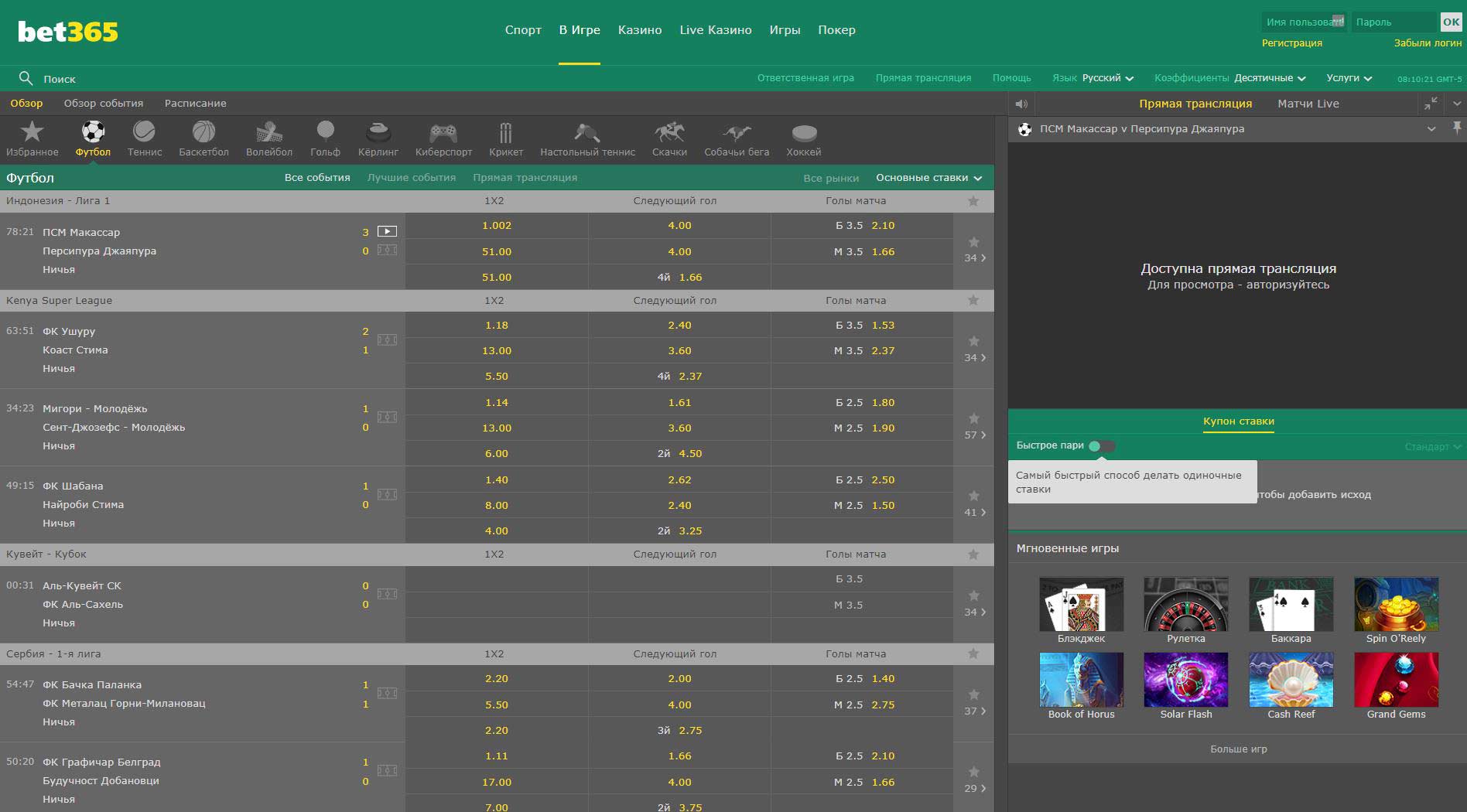Favorite the Kenya Super League star
This screenshot has width=1467, height=812.
click(x=973, y=300)
